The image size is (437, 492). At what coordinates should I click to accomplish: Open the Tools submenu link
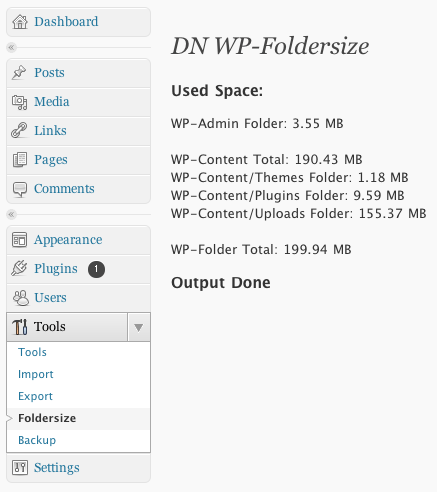coord(32,352)
